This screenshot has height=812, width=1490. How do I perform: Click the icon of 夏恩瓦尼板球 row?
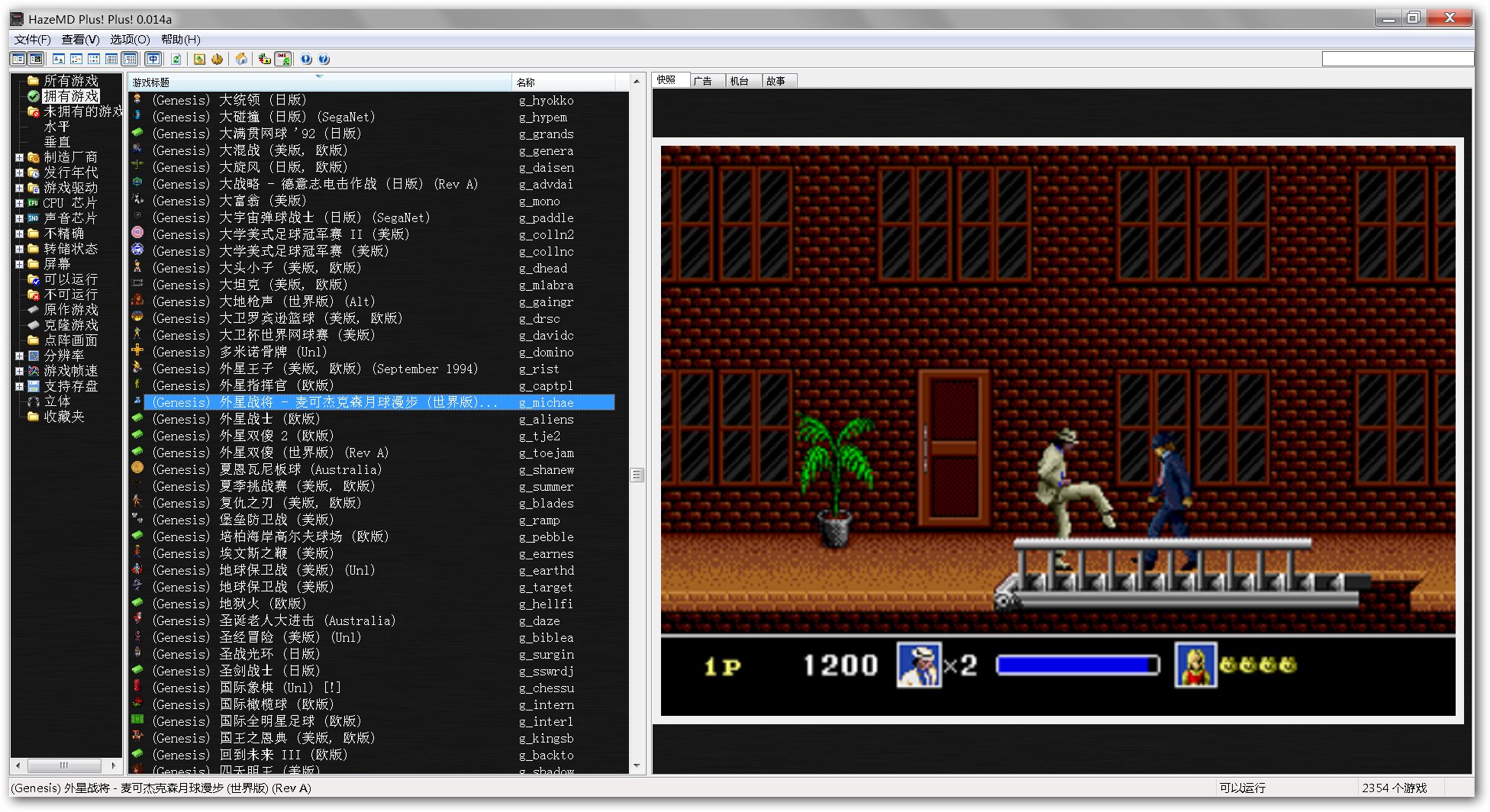tap(137, 469)
